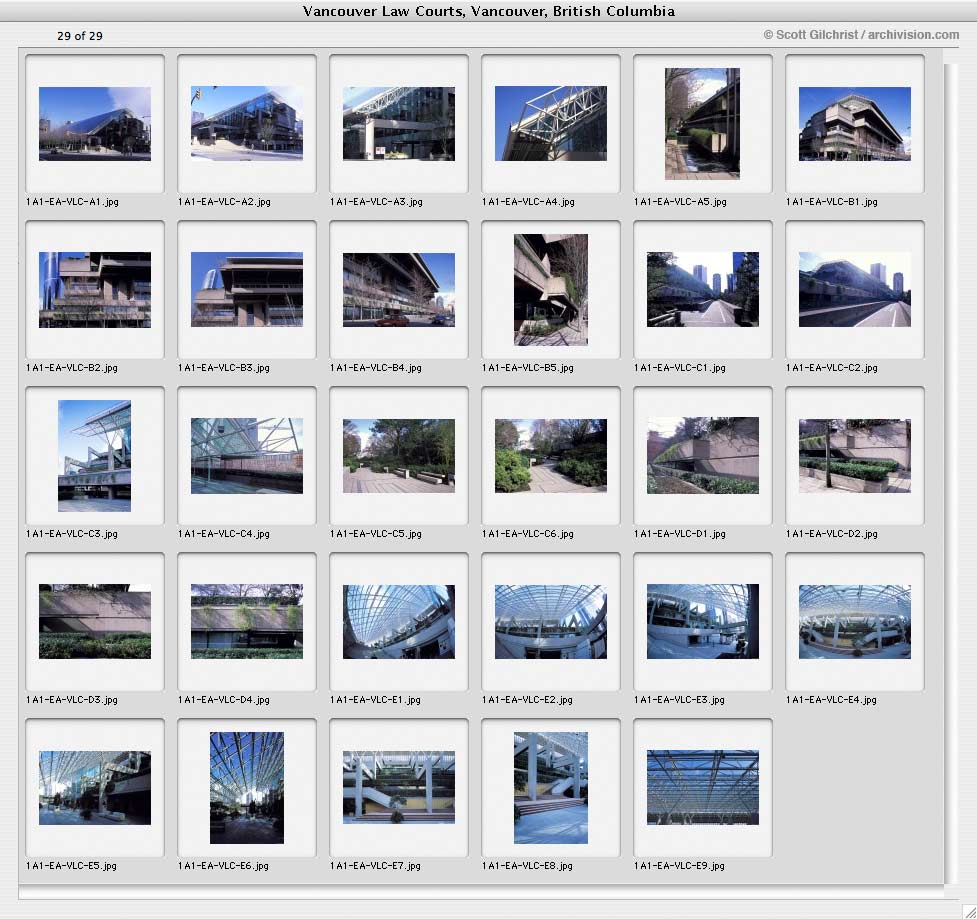
Task: Select last thumbnail 1A1-EA-VLC-E9.jpg
Action: pyautogui.click(x=703, y=788)
